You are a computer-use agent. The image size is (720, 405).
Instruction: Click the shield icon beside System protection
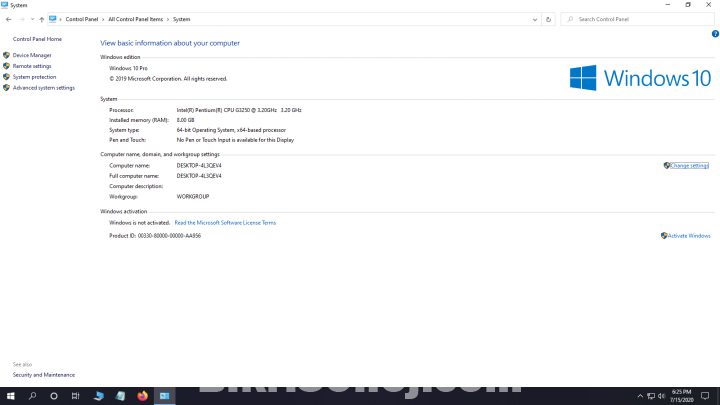click(6, 77)
